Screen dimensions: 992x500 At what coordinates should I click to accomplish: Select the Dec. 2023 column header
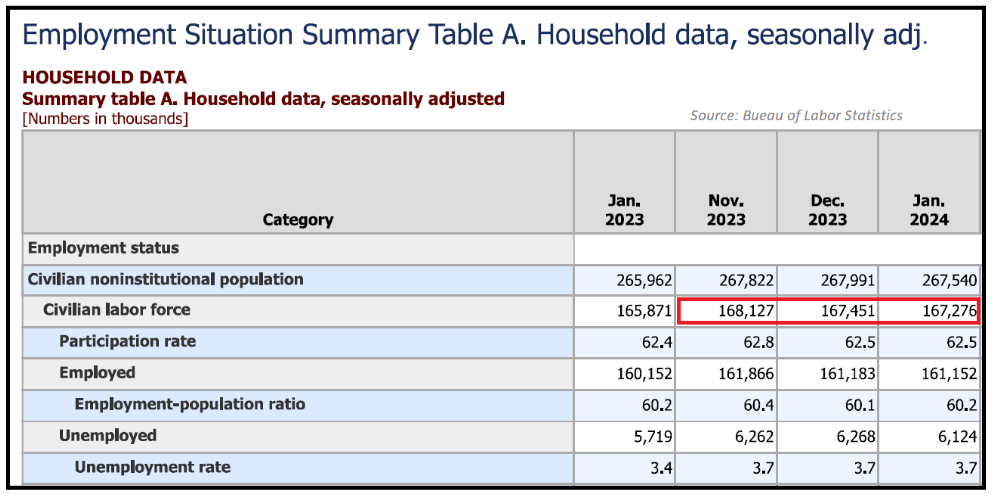828,211
